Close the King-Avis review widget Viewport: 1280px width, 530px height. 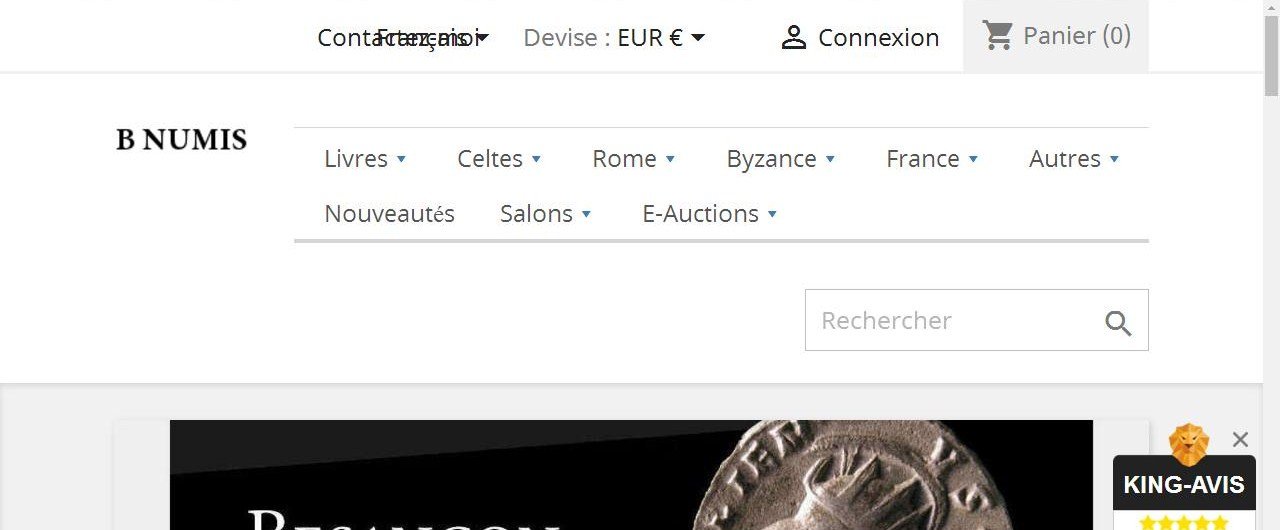coord(1241,439)
